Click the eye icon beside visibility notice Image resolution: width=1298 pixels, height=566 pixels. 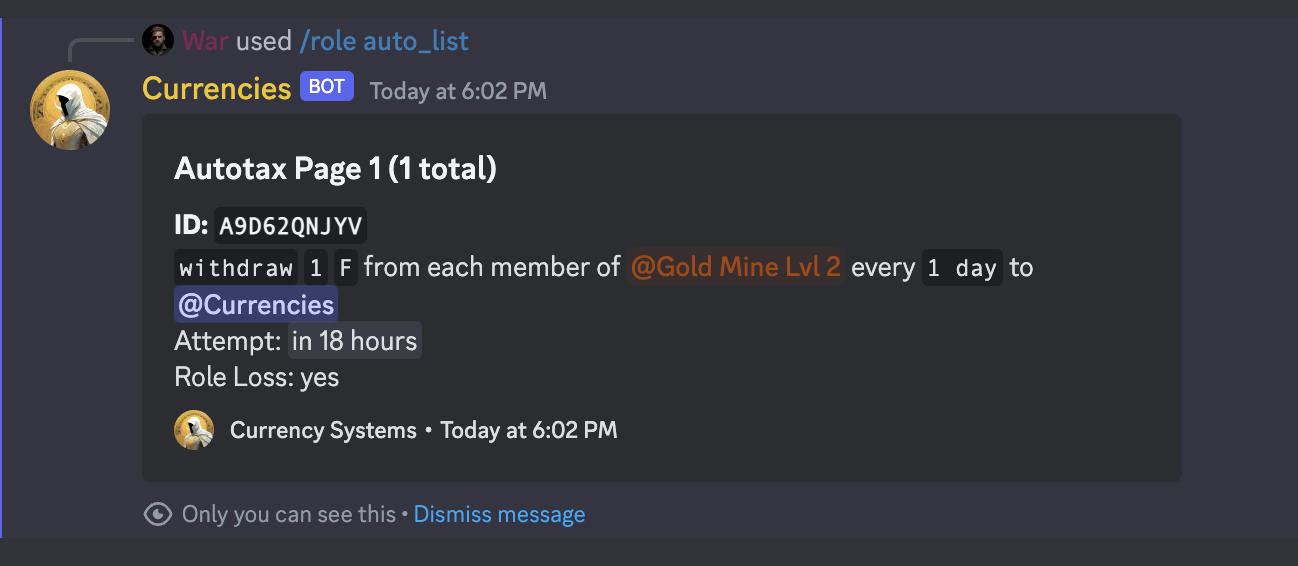tap(158, 515)
